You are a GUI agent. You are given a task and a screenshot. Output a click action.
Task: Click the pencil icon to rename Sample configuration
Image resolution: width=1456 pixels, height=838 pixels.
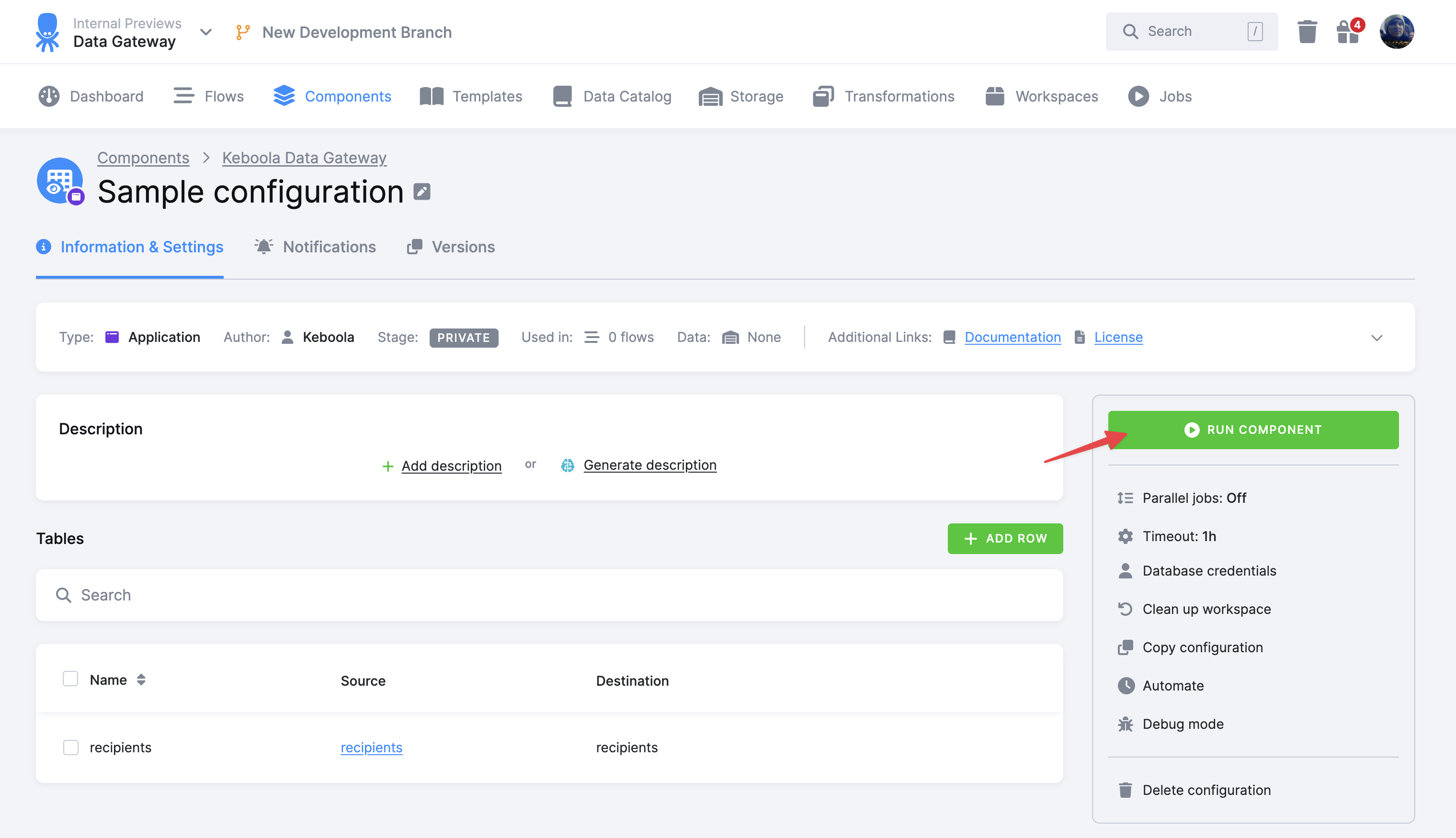[422, 192]
